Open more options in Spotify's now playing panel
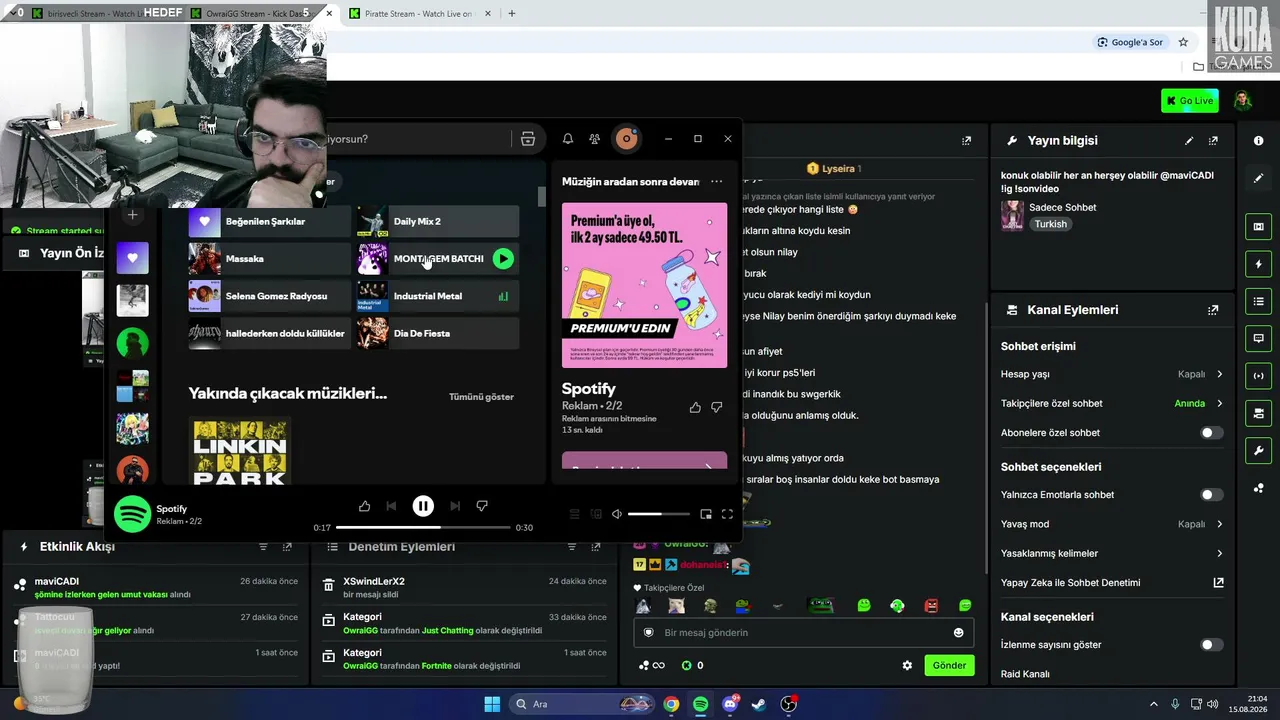 [716, 182]
